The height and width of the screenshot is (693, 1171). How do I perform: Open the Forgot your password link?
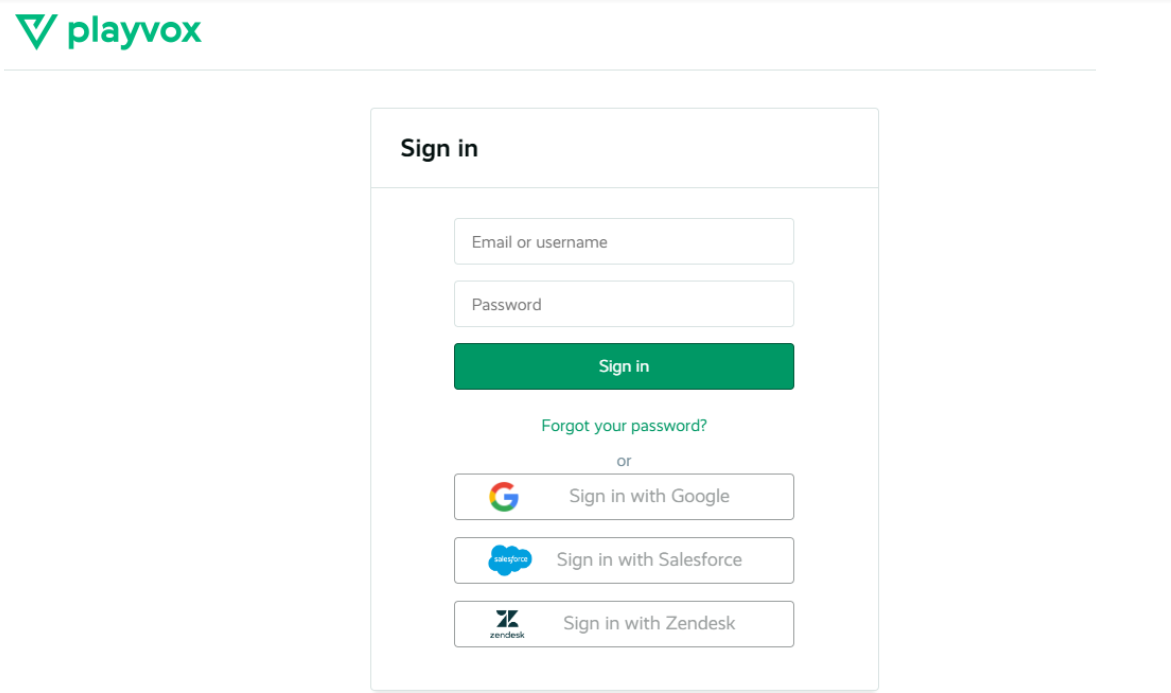[624, 426]
